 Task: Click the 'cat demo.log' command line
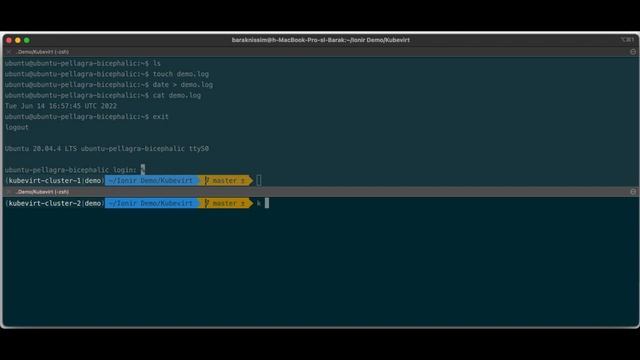tap(103, 95)
